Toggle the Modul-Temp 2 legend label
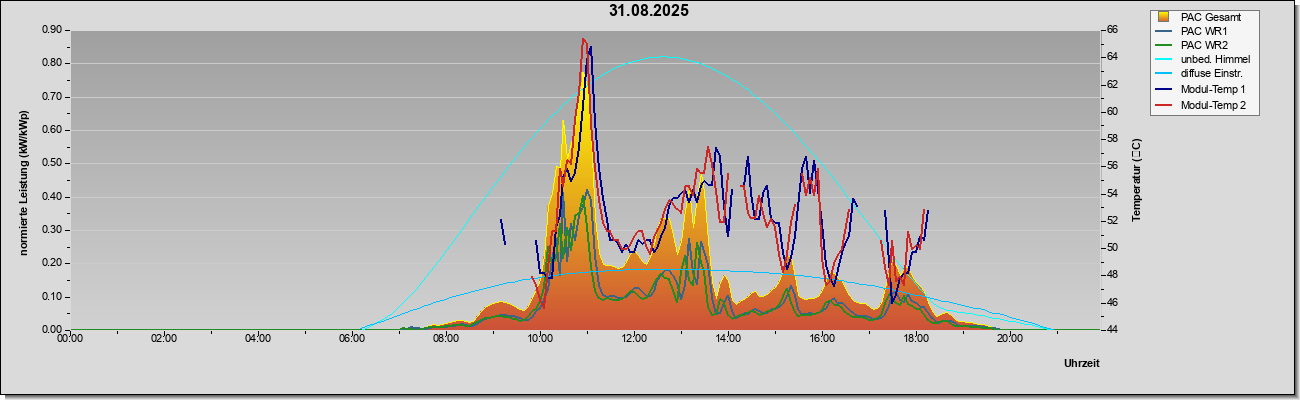This screenshot has width=1300, height=400. tap(1213, 105)
